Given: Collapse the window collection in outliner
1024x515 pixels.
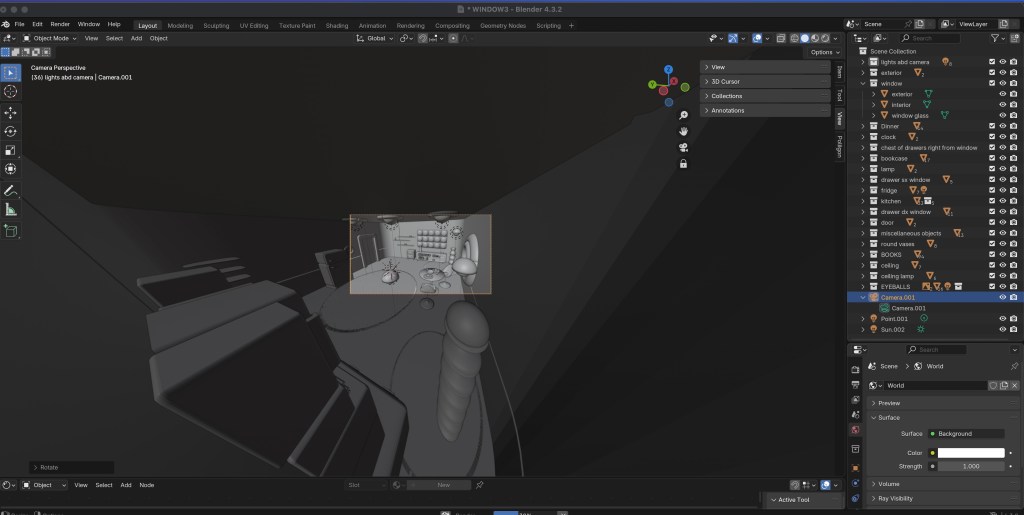Looking at the screenshot, I should pyautogui.click(x=864, y=83).
